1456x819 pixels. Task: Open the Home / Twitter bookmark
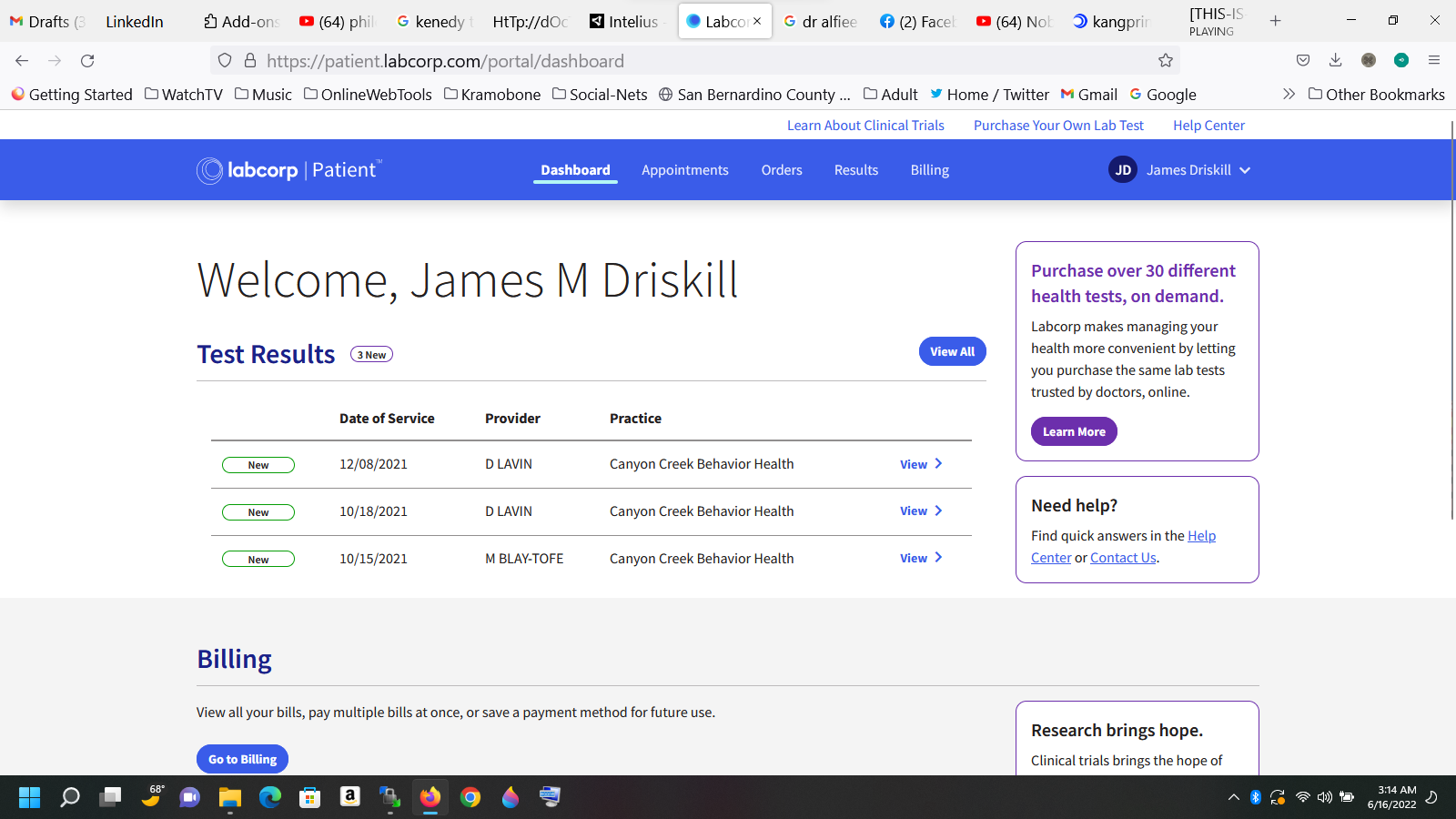tap(989, 95)
